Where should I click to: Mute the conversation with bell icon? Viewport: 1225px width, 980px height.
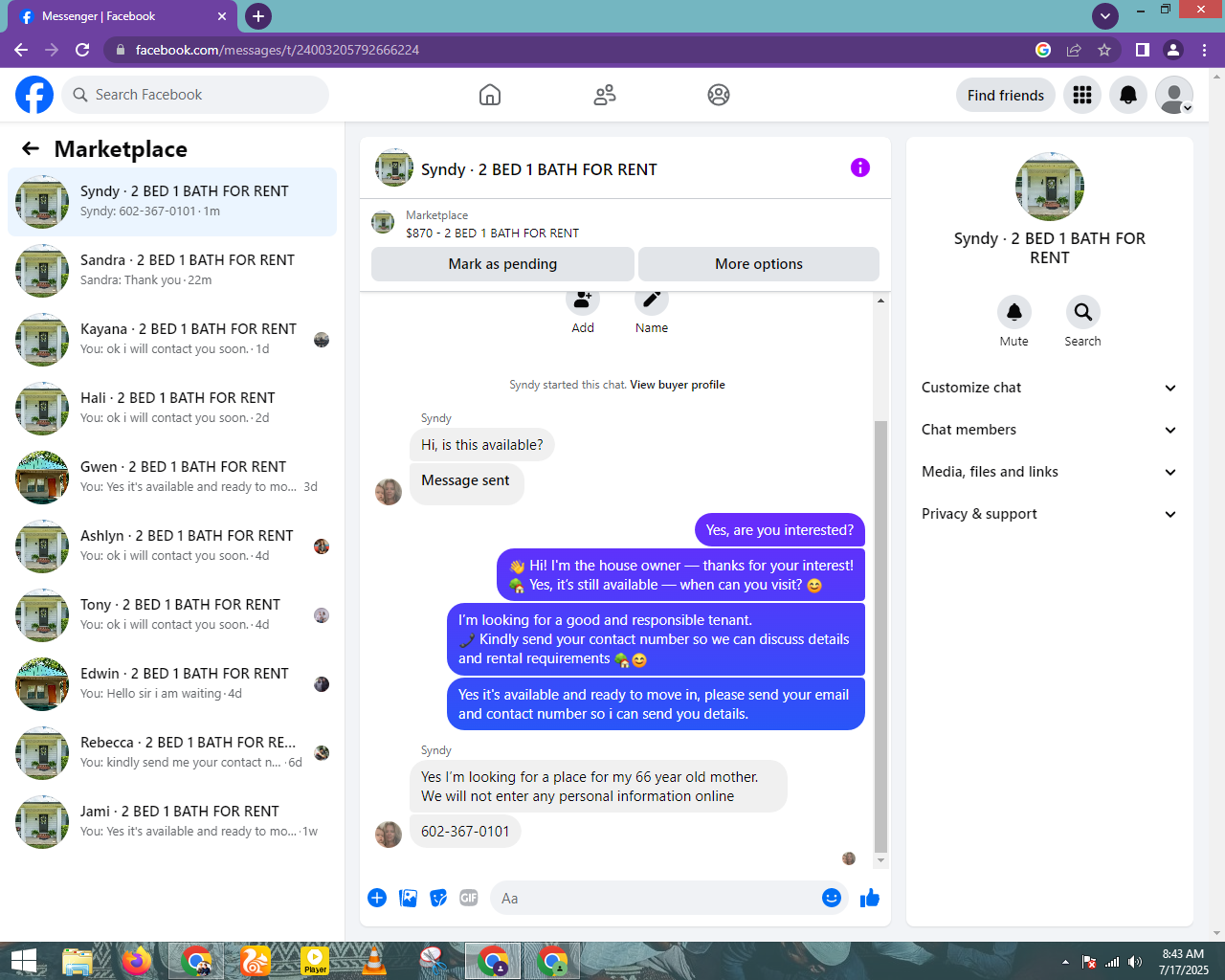(1014, 312)
